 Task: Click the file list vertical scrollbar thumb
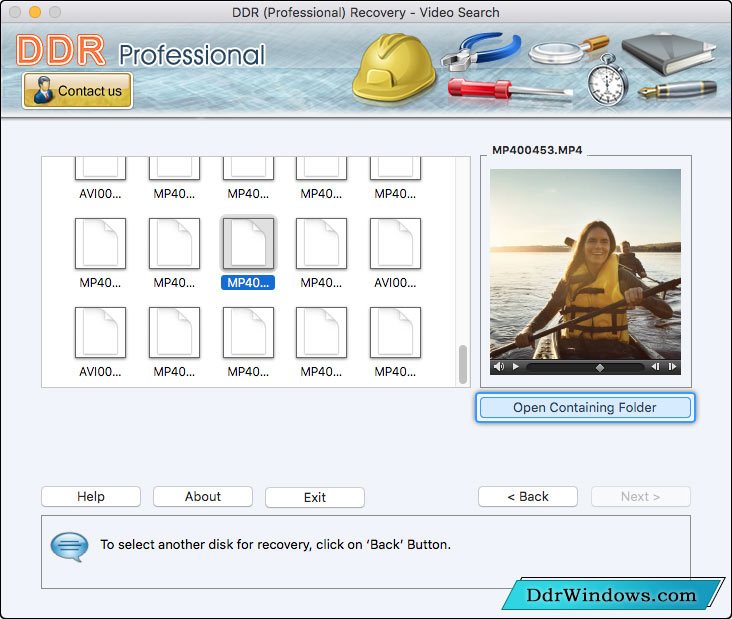[463, 364]
